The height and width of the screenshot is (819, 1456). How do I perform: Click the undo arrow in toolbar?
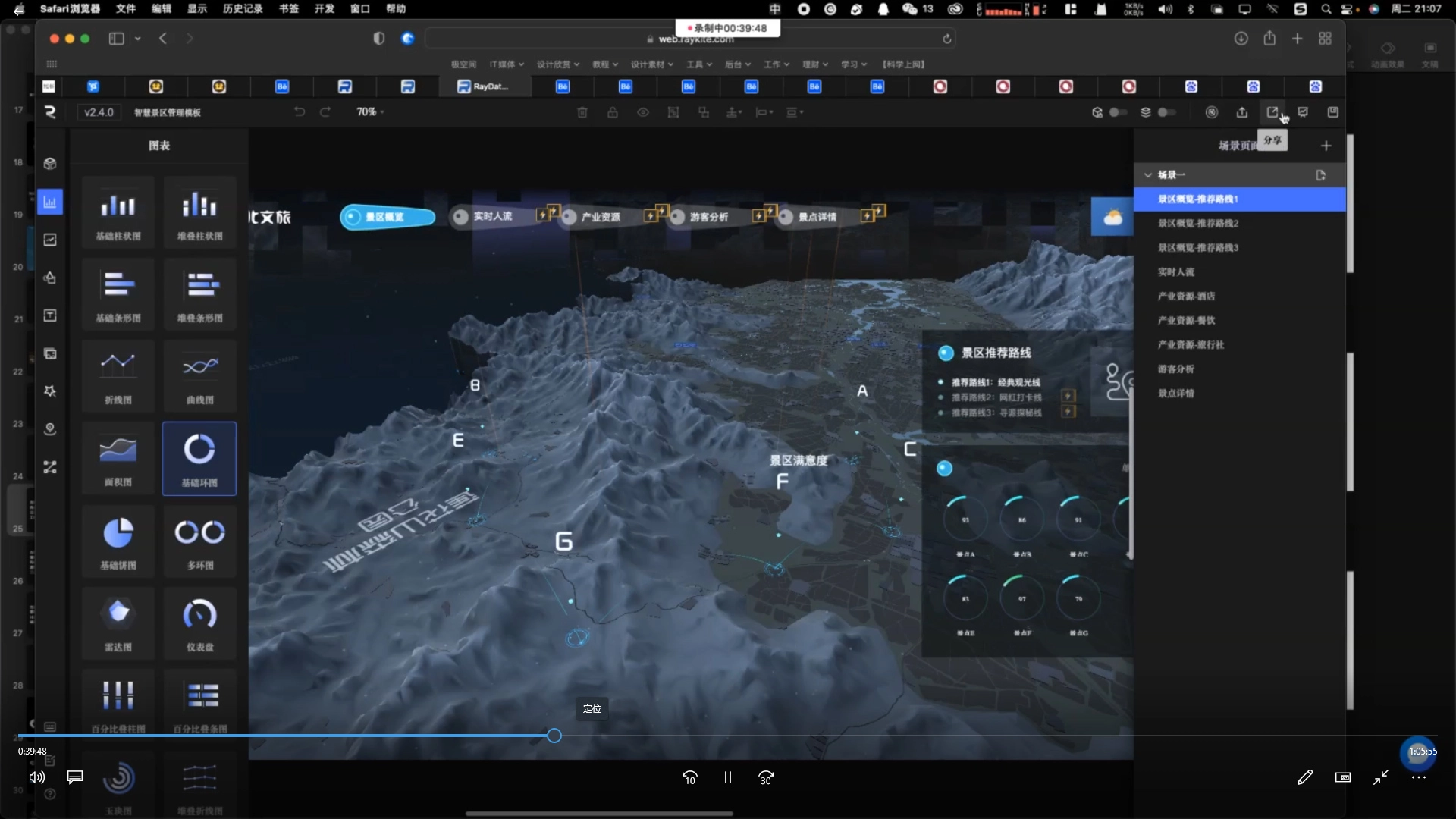pyautogui.click(x=300, y=112)
